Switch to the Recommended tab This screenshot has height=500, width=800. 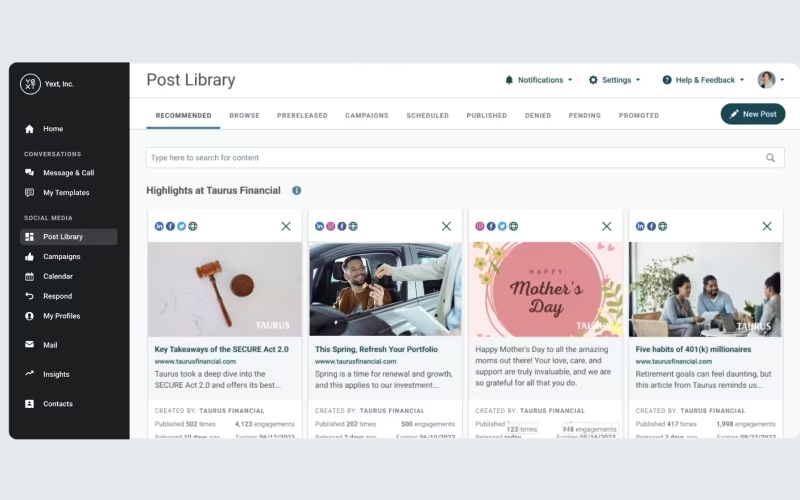183,116
